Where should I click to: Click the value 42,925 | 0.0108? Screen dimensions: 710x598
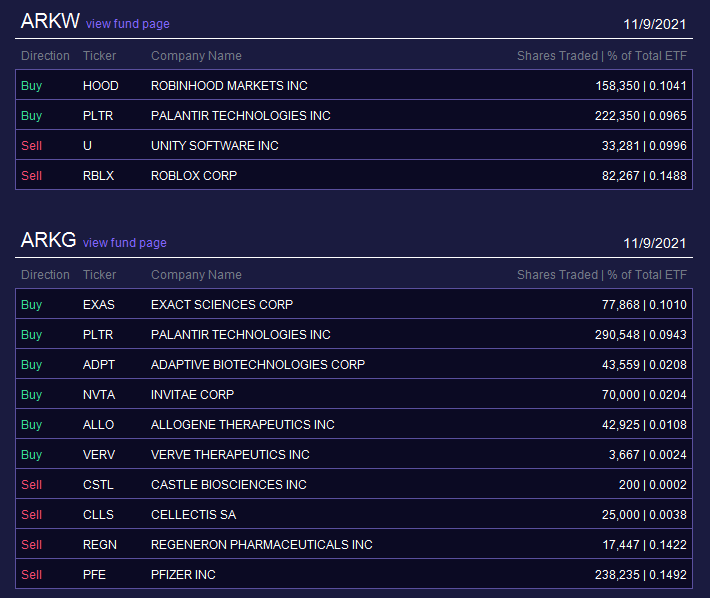(644, 424)
